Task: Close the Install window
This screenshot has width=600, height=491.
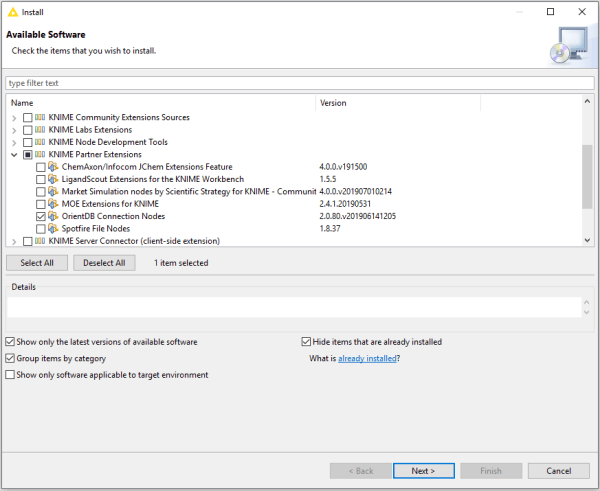Action: 582,12
